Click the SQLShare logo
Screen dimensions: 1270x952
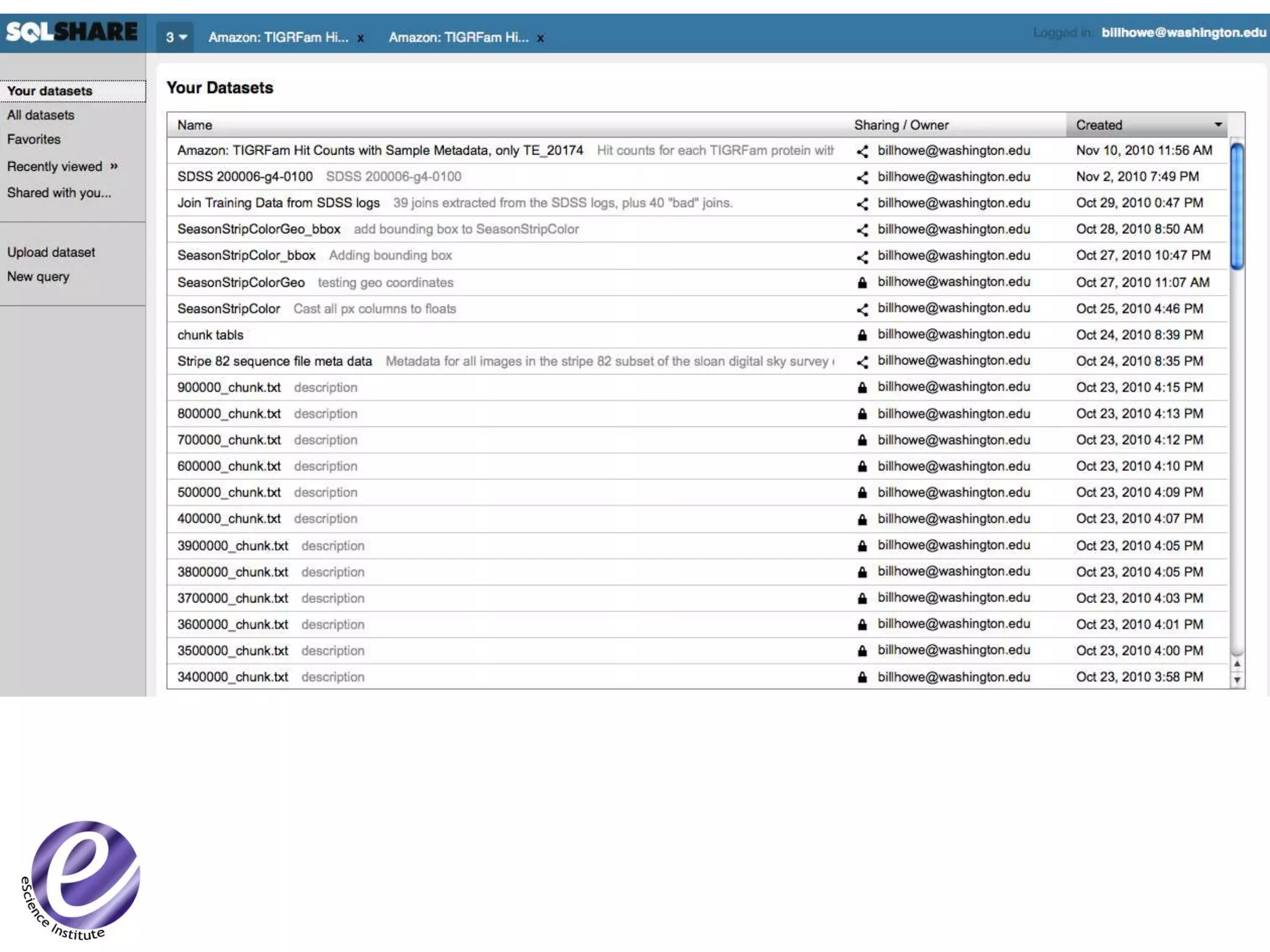[x=72, y=32]
